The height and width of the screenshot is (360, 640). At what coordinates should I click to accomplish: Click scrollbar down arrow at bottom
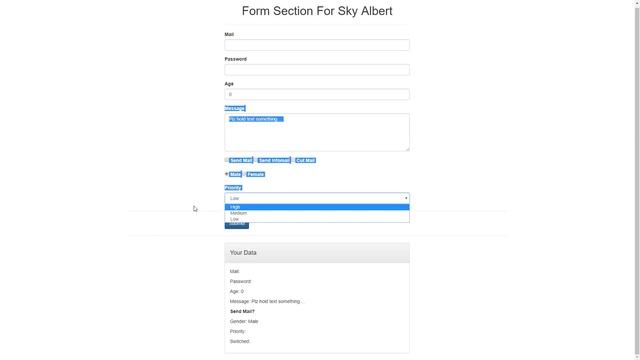[x=637, y=357]
